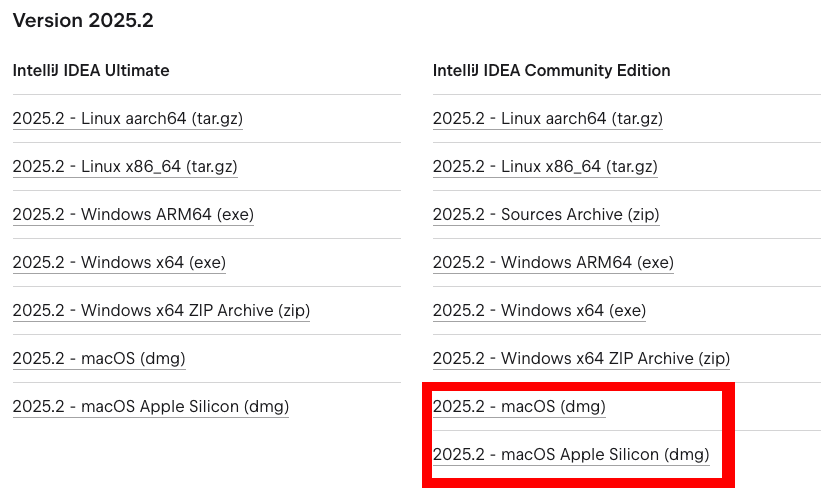Screen dimensions: 835x488
Task: Click the IntelliJ IDEA Community Edition heading
Action: pyautogui.click(x=551, y=70)
